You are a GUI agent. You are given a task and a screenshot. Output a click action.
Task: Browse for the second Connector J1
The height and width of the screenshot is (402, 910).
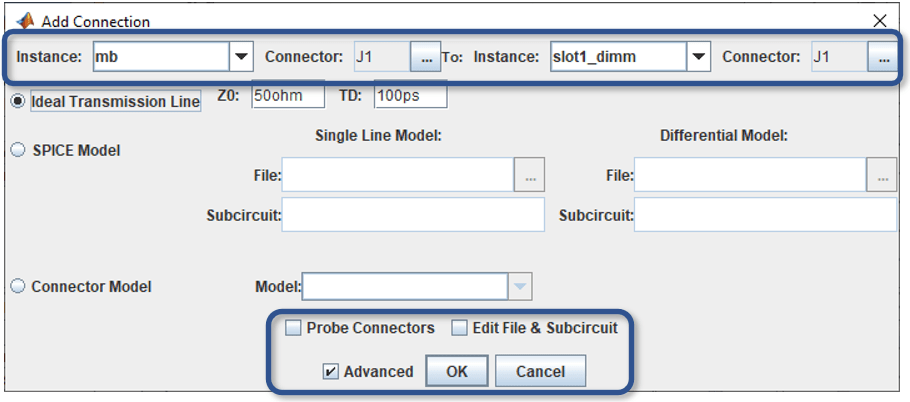882,58
